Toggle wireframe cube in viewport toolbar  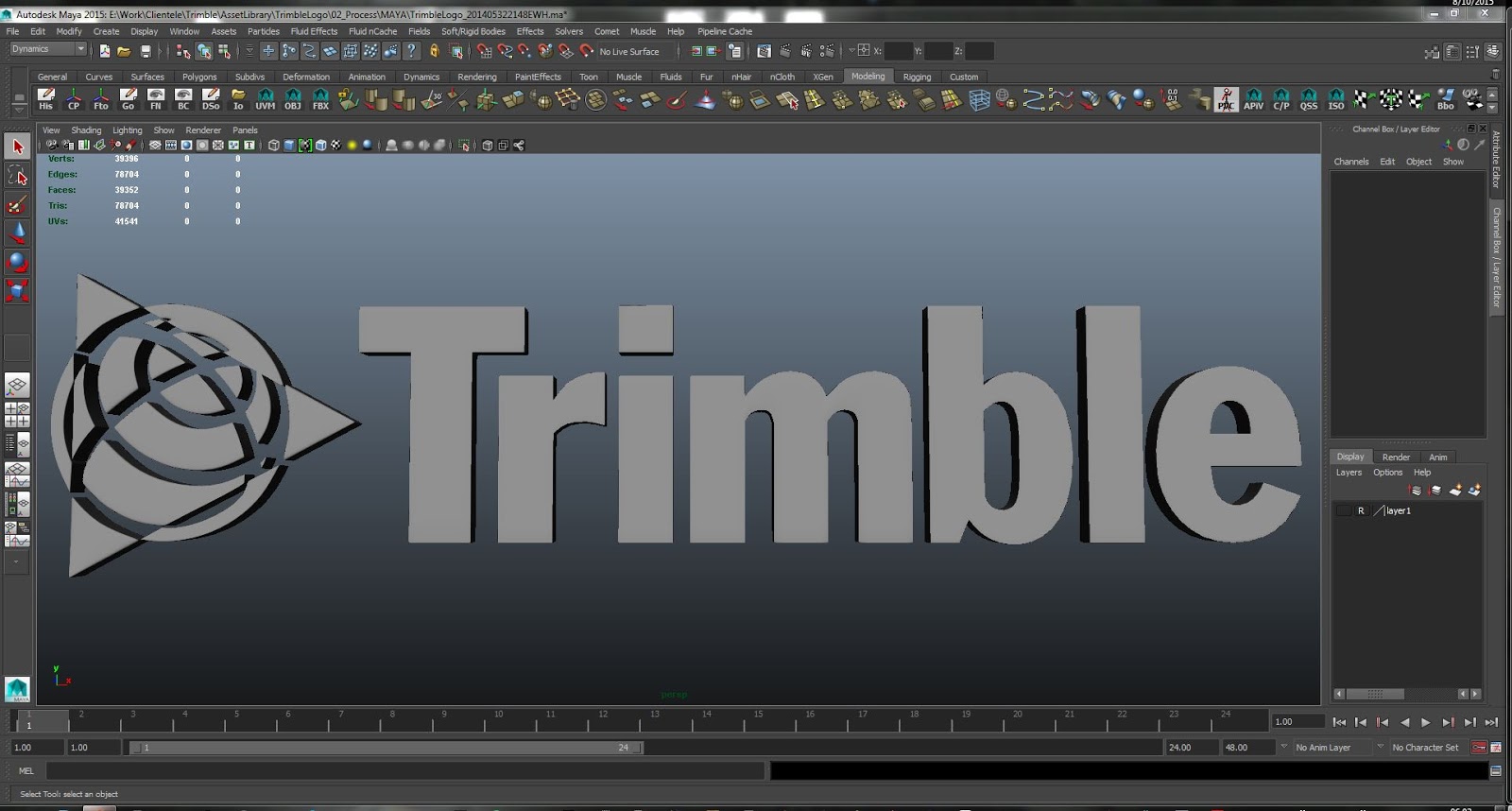point(273,146)
